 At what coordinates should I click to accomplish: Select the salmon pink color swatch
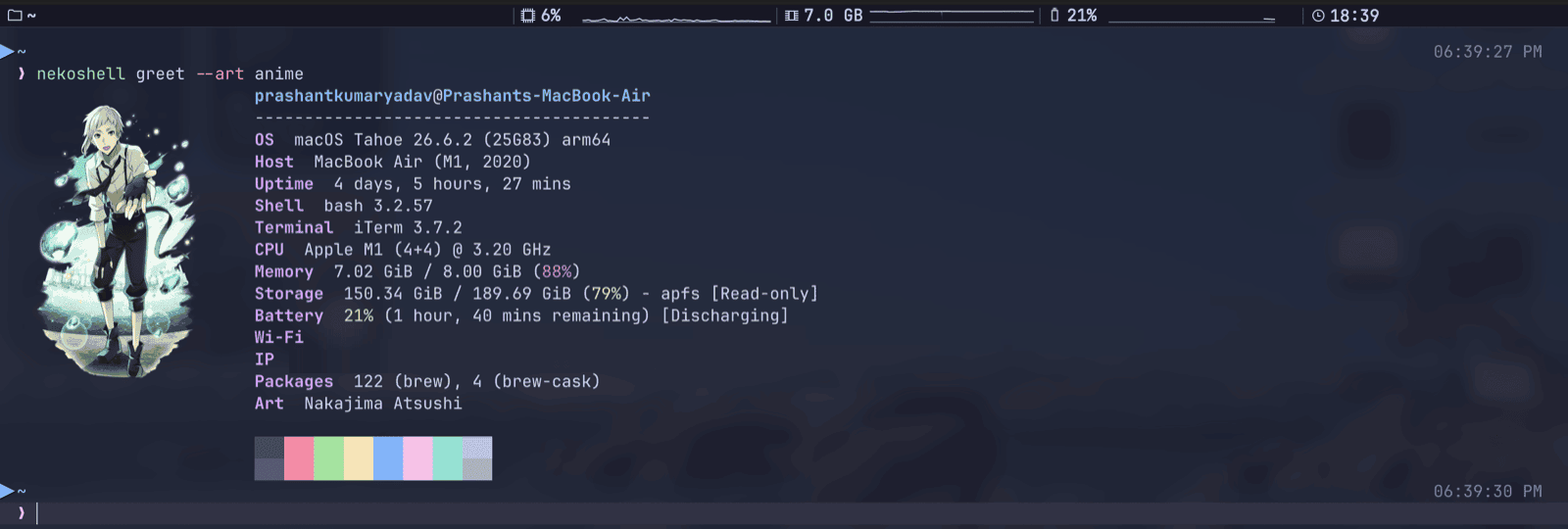tap(299, 458)
